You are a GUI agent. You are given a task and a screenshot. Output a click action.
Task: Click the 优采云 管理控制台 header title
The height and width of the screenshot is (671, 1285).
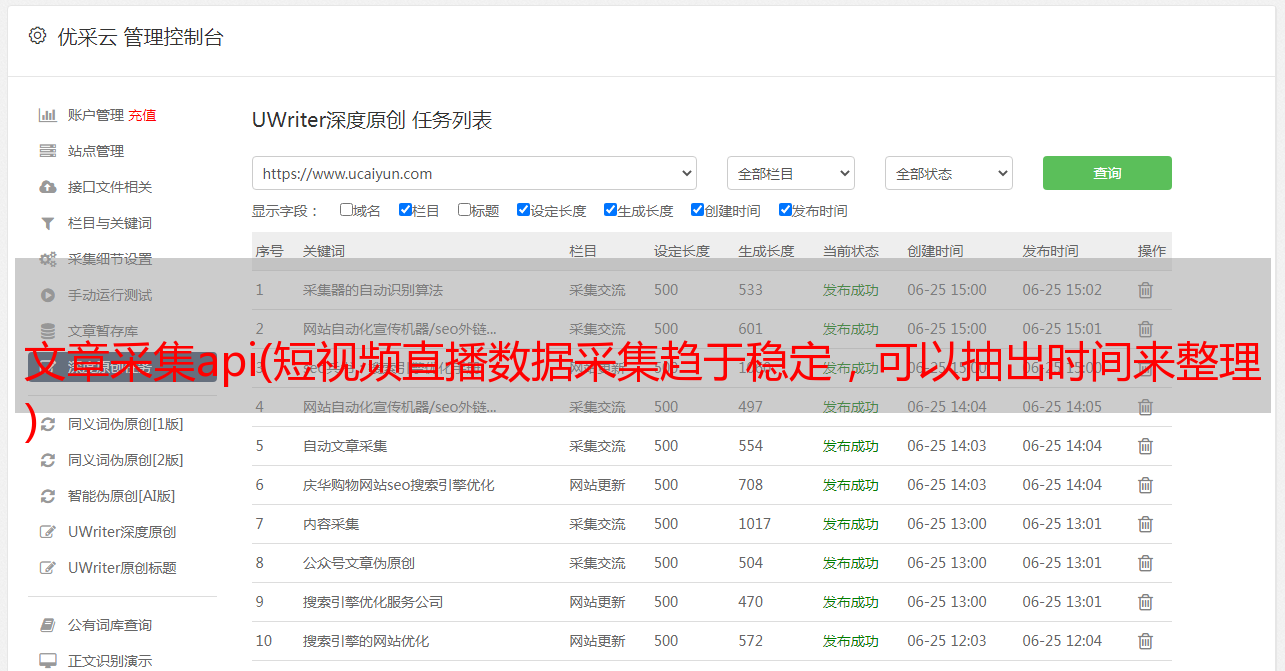pos(140,37)
